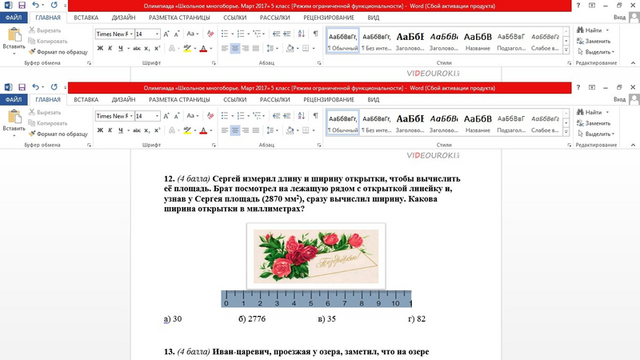Viewport: 640px width, 360px height.
Task: Toggle bold (Ж) in the lower ribbon
Action: (100, 130)
